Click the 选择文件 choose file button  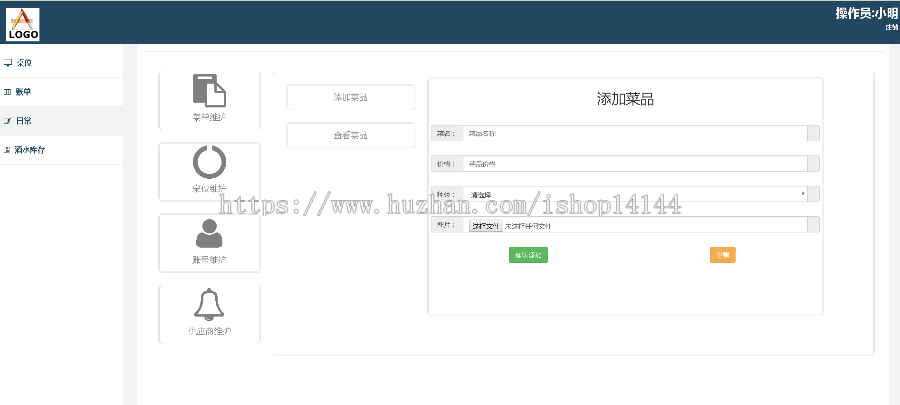point(486,226)
